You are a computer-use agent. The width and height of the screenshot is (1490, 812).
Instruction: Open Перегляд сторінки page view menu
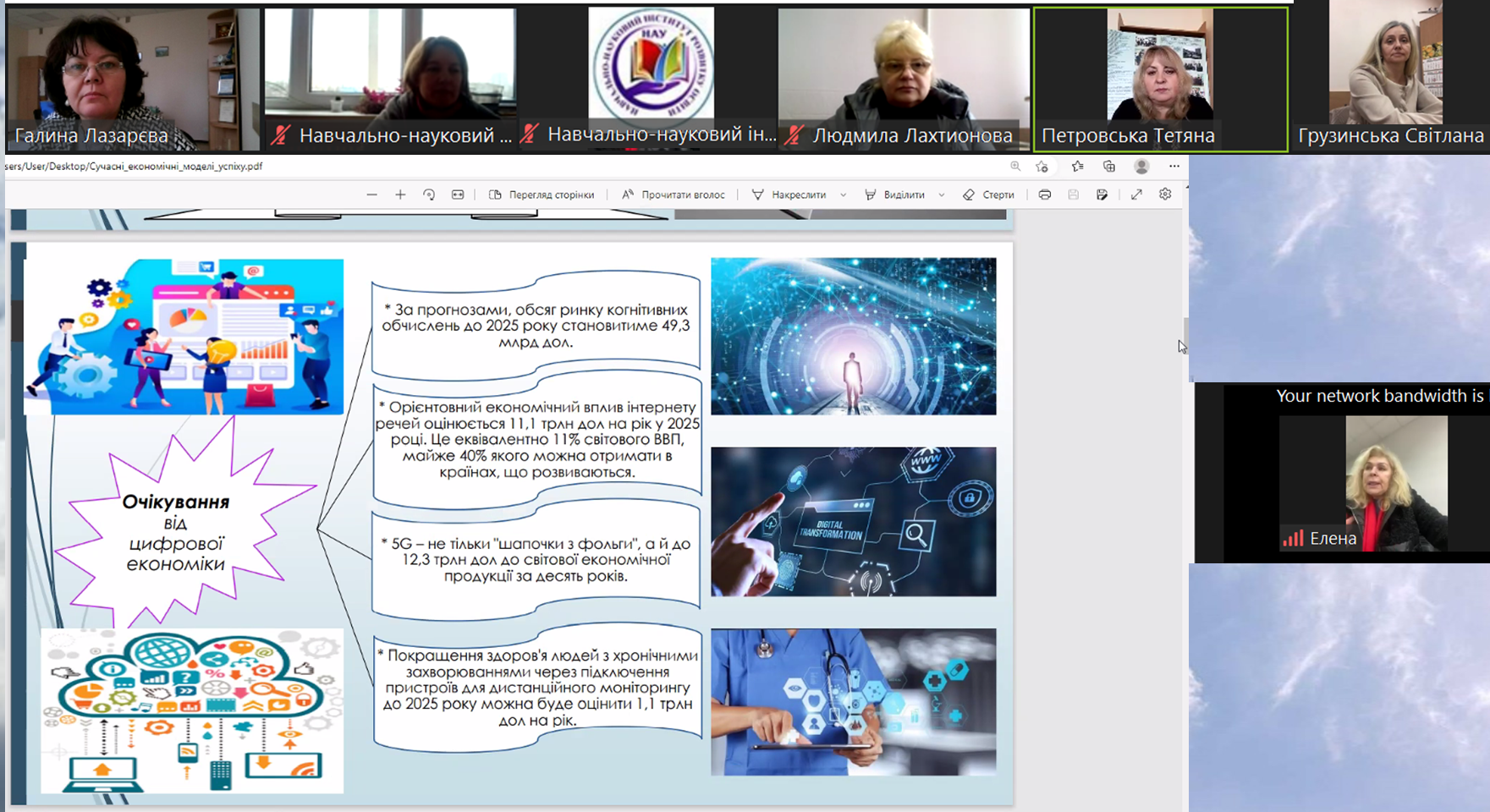click(542, 195)
